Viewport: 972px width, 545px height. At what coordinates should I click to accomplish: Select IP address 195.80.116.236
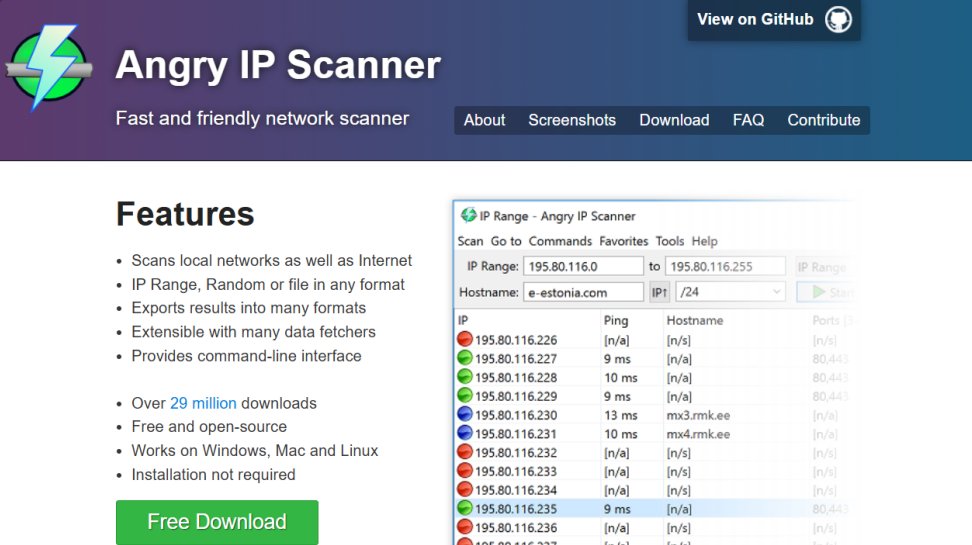[x=516, y=528]
